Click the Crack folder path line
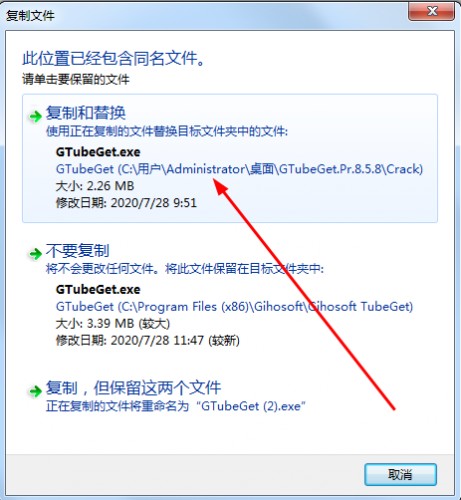 pyautogui.click(x=239, y=169)
